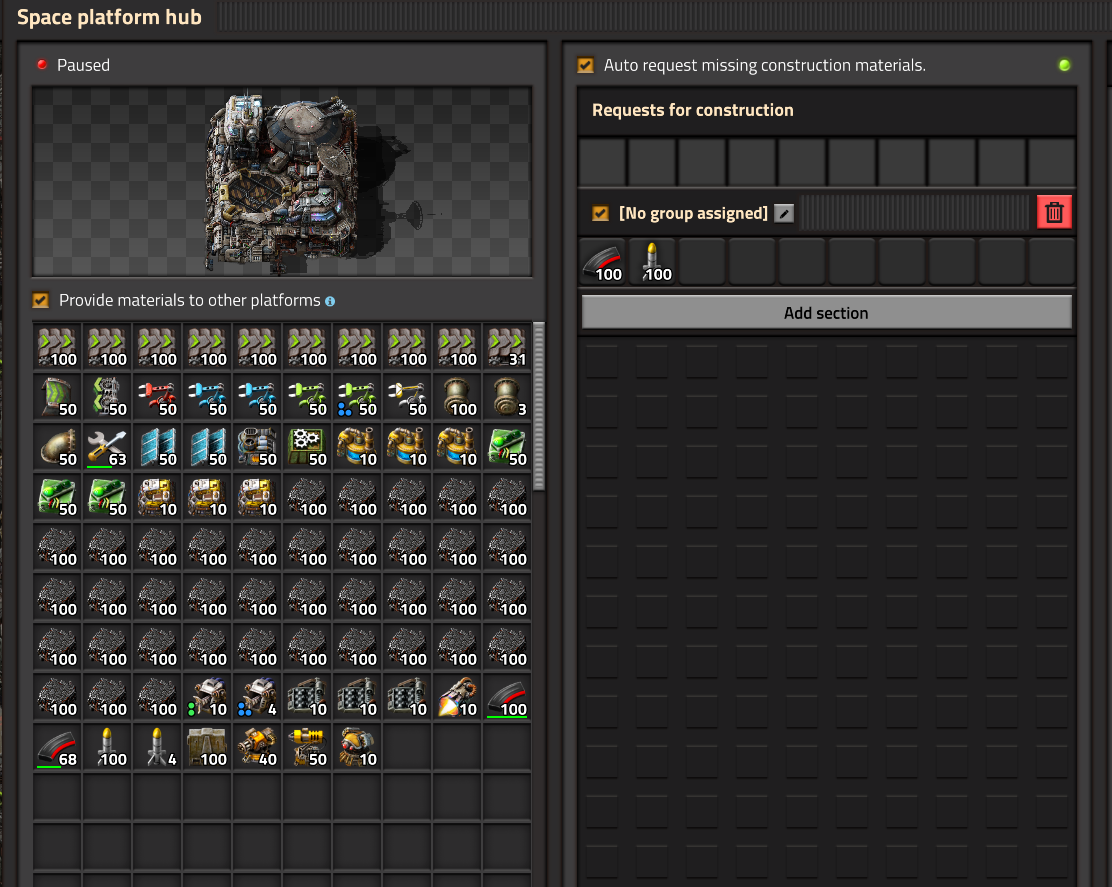The image size is (1112, 887).
Task: Select the stone wall stack of 100
Action: (x=208, y=747)
